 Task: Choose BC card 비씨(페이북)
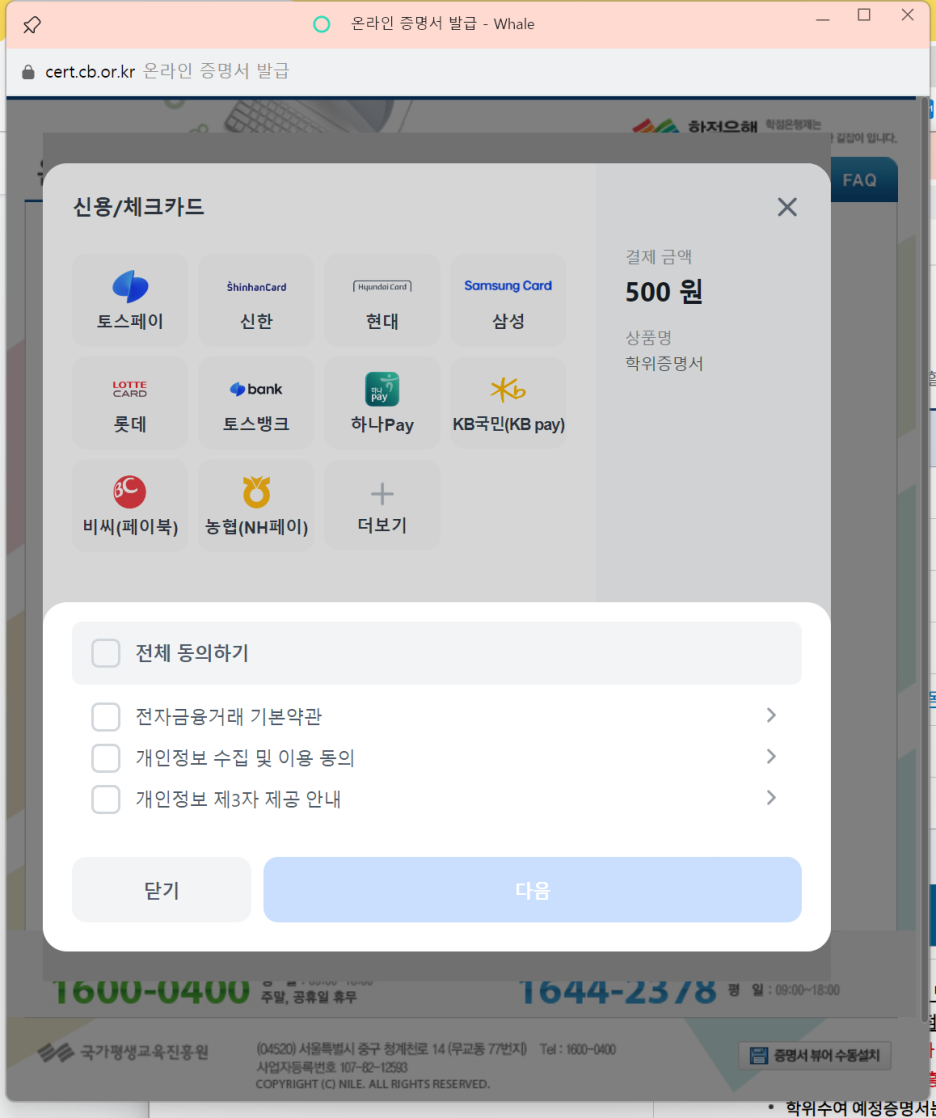click(130, 506)
